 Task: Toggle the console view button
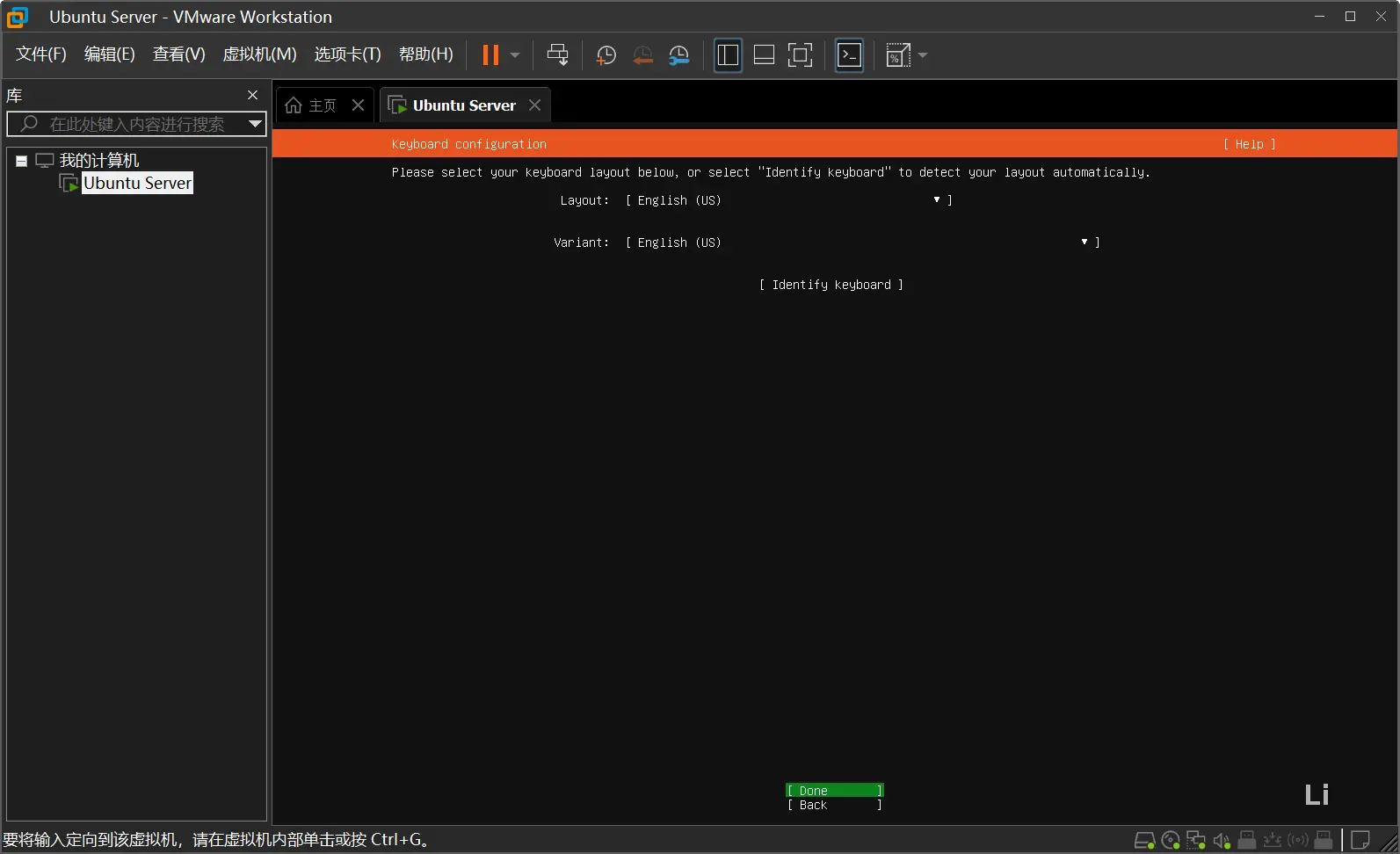click(849, 55)
